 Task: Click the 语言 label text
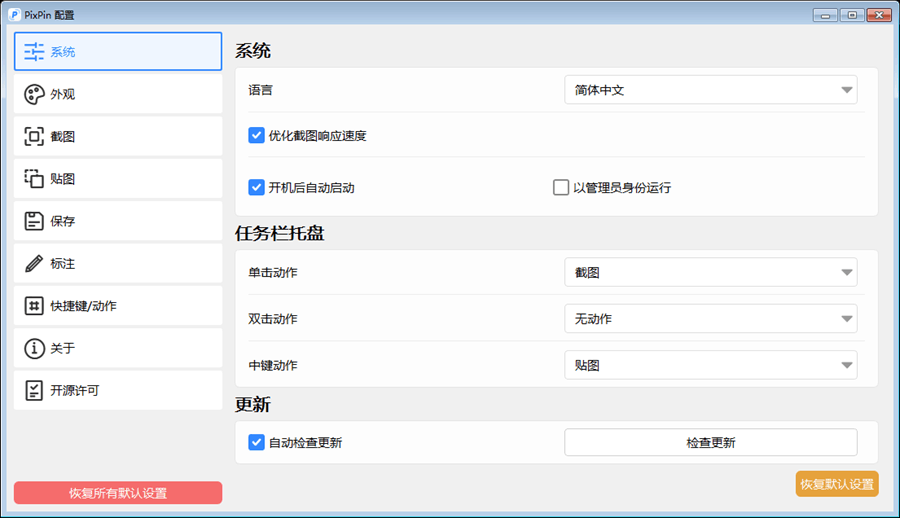point(261,90)
